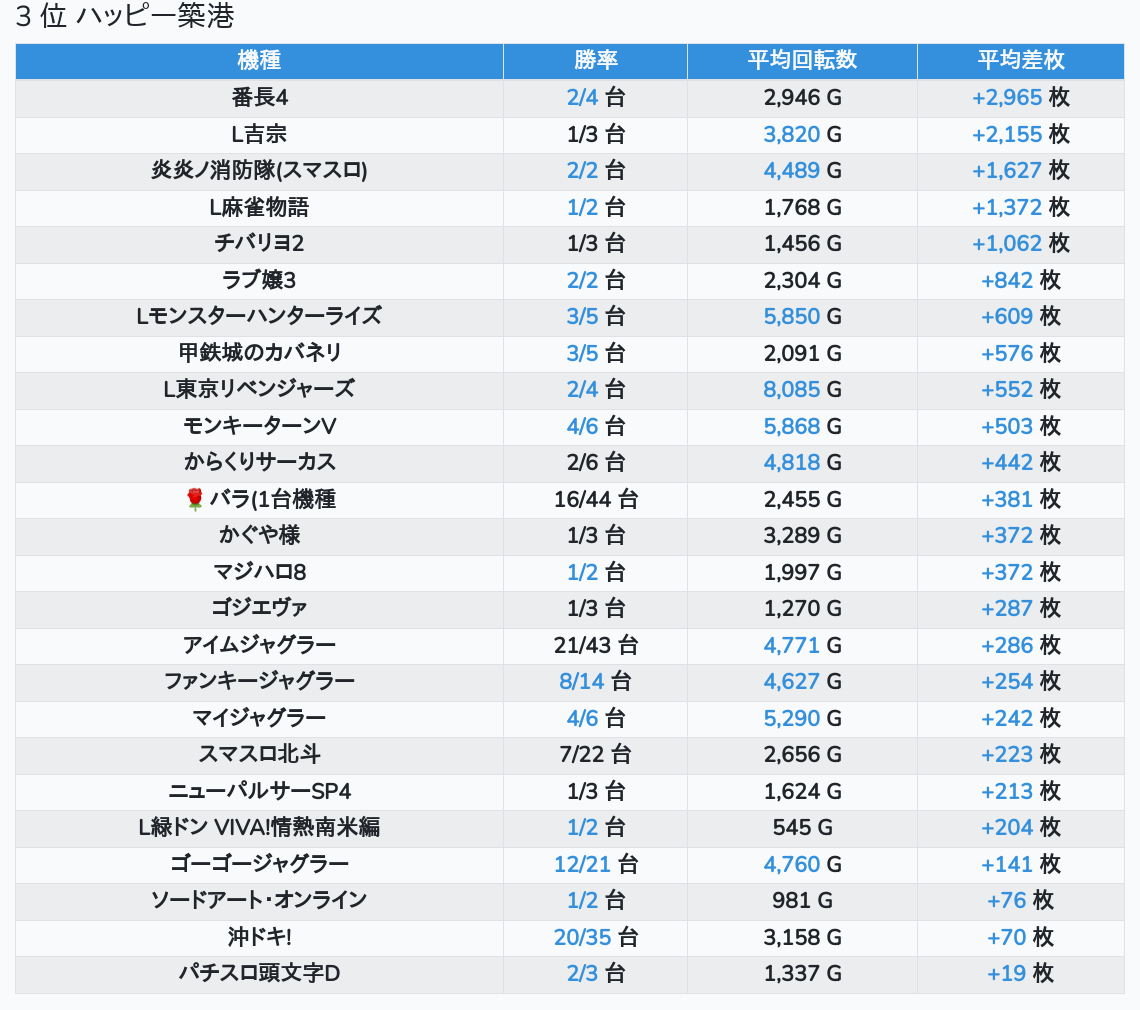Select the マイジャグラー machine name
1140x1010 pixels.
259,718
